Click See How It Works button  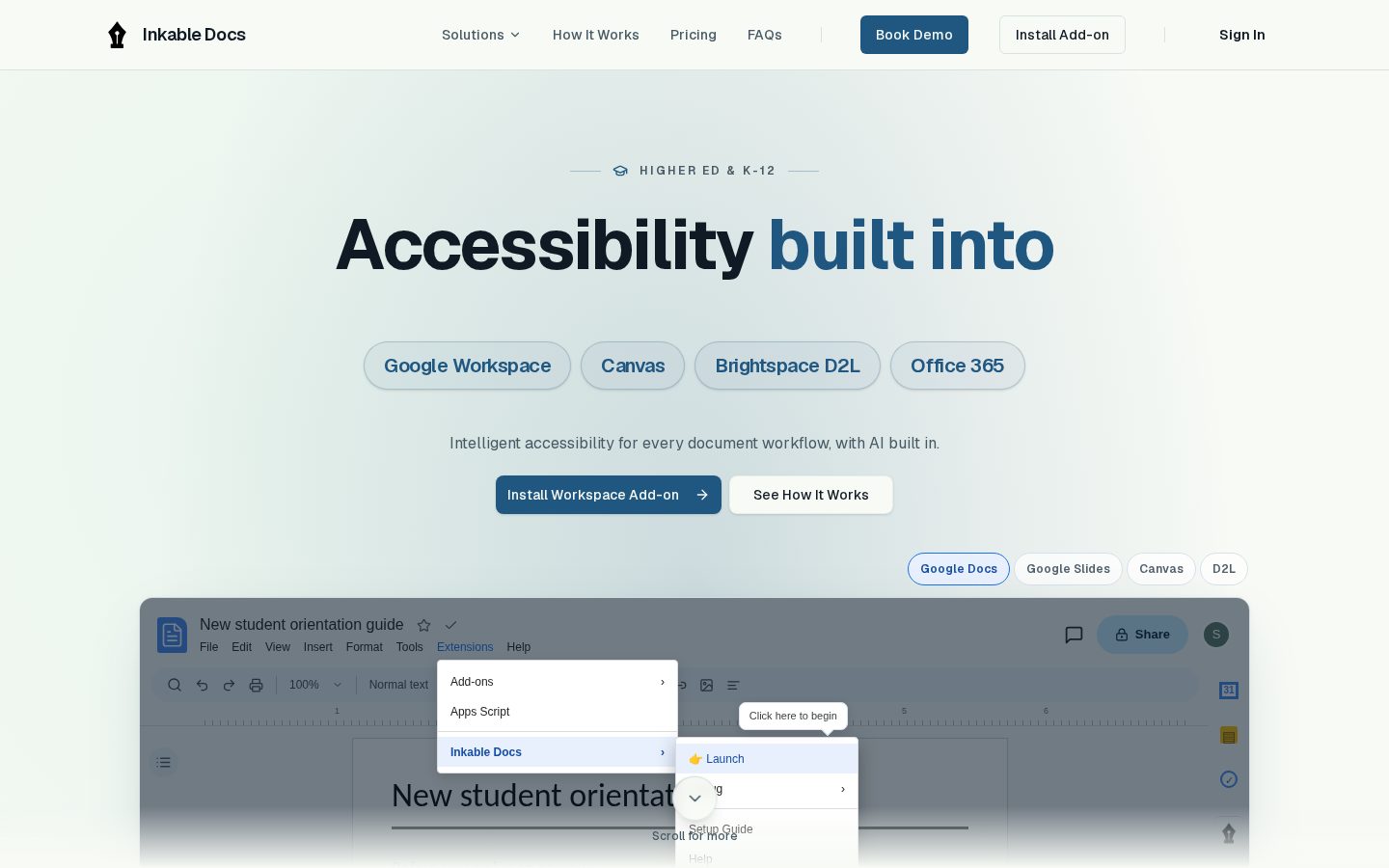click(x=811, y=495)
